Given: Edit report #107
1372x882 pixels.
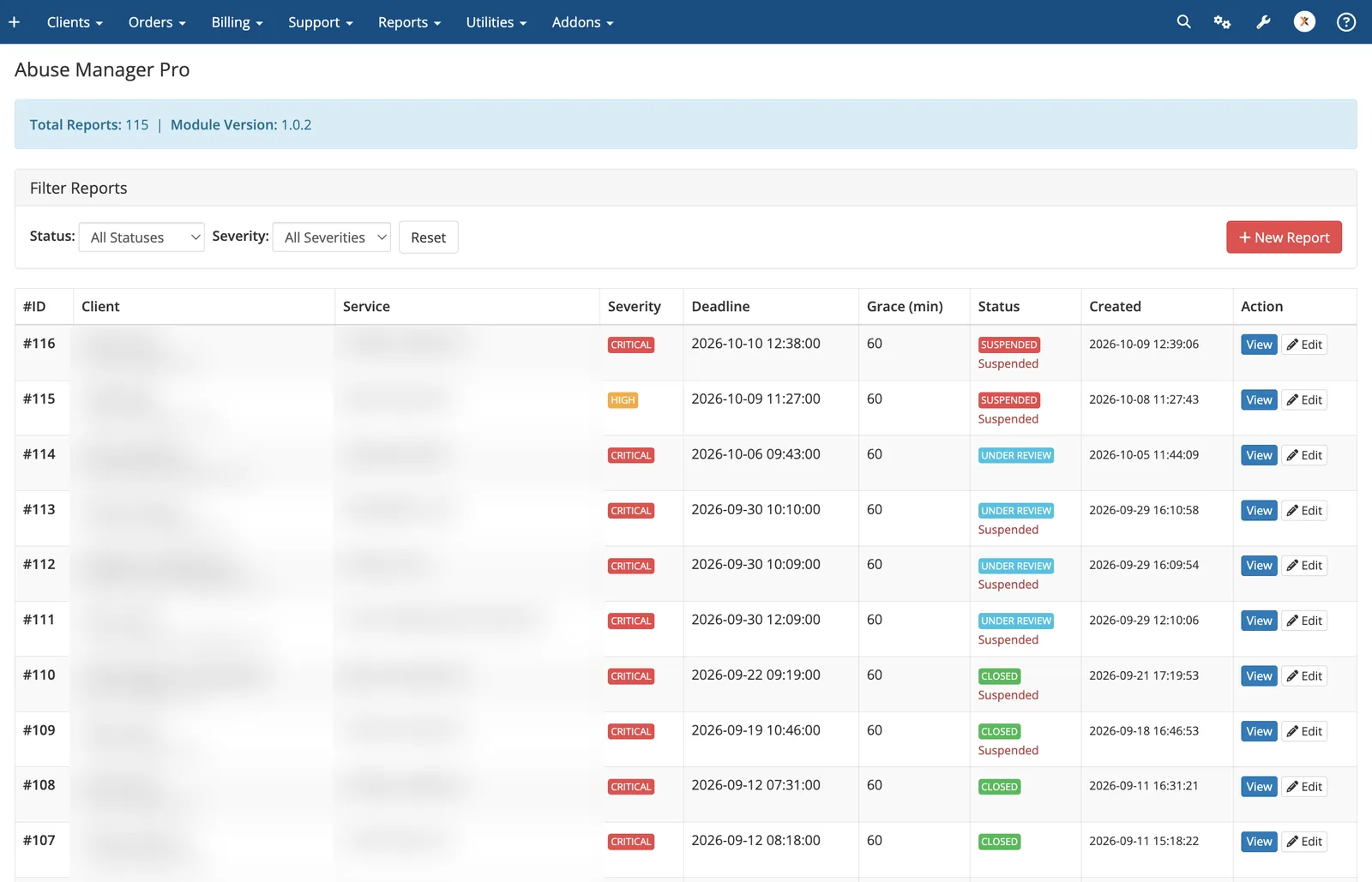Looking at the screenshot, I should click(x=1304, y=842).
